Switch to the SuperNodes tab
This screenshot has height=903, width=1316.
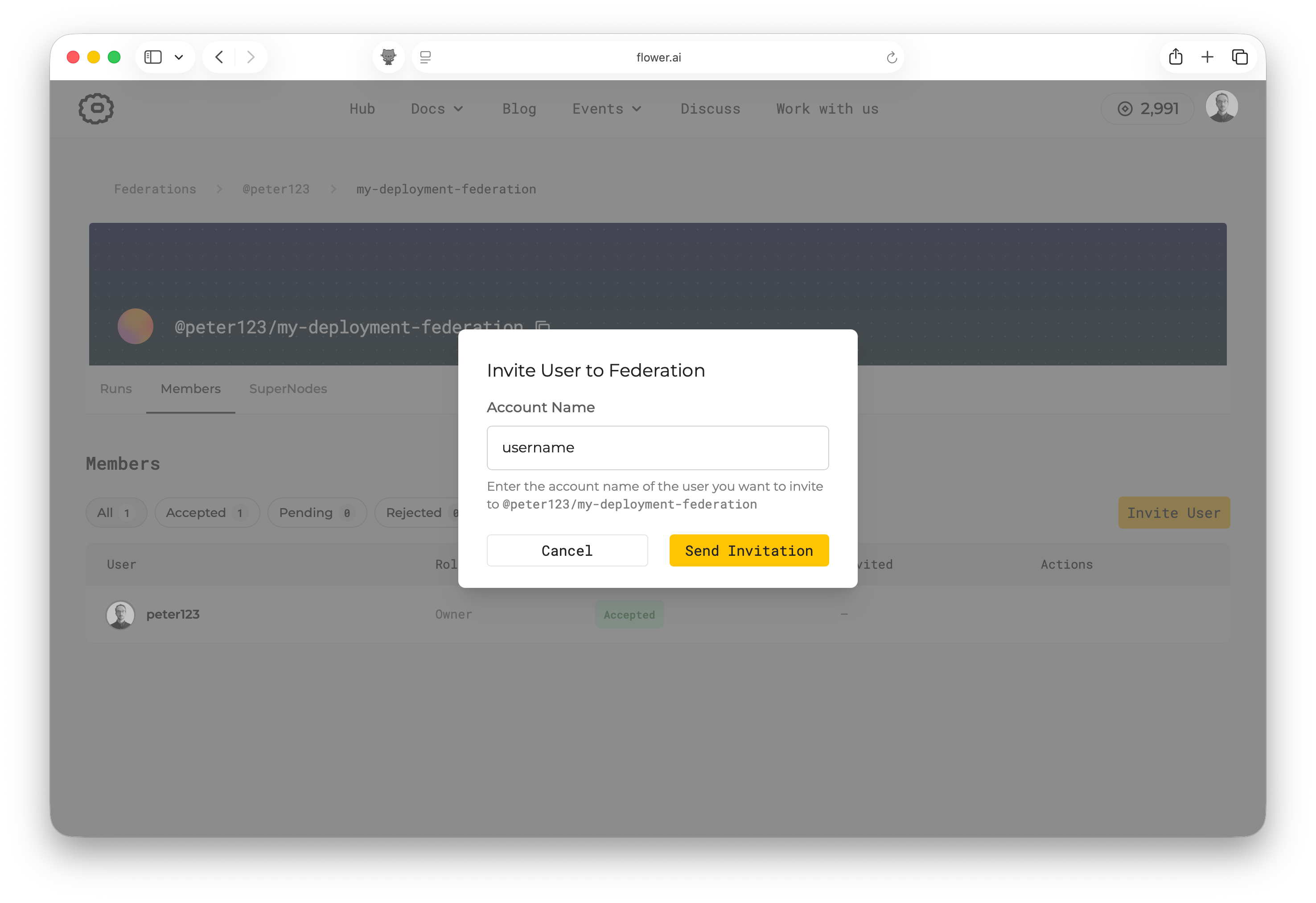point(288,389)
